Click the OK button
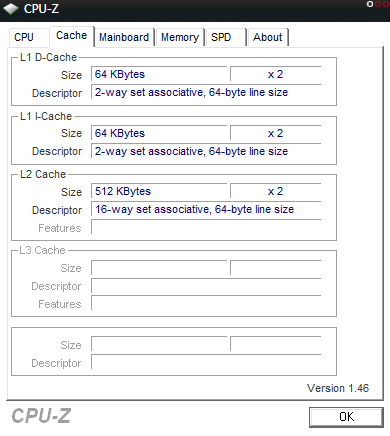Viewport: 390px width, 436px height. coord(346,417)
